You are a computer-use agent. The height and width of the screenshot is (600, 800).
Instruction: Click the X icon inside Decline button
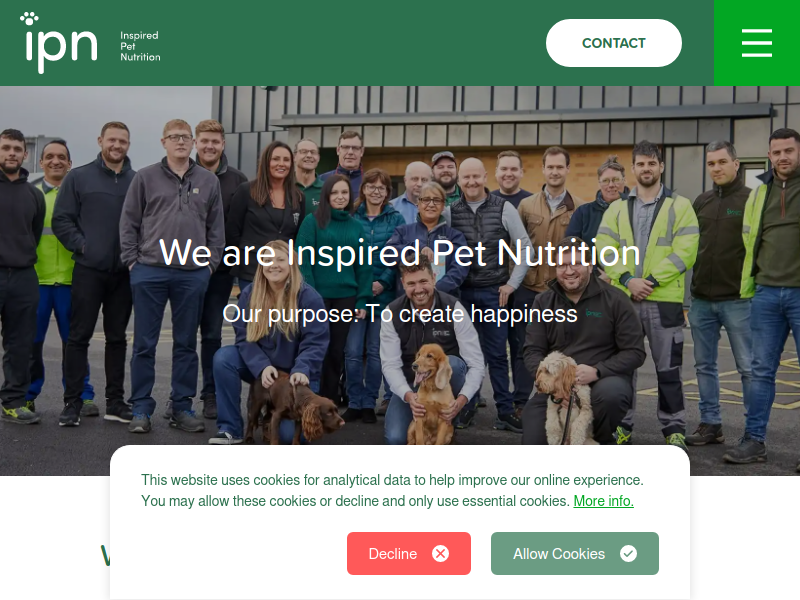(x=440, y=554)
